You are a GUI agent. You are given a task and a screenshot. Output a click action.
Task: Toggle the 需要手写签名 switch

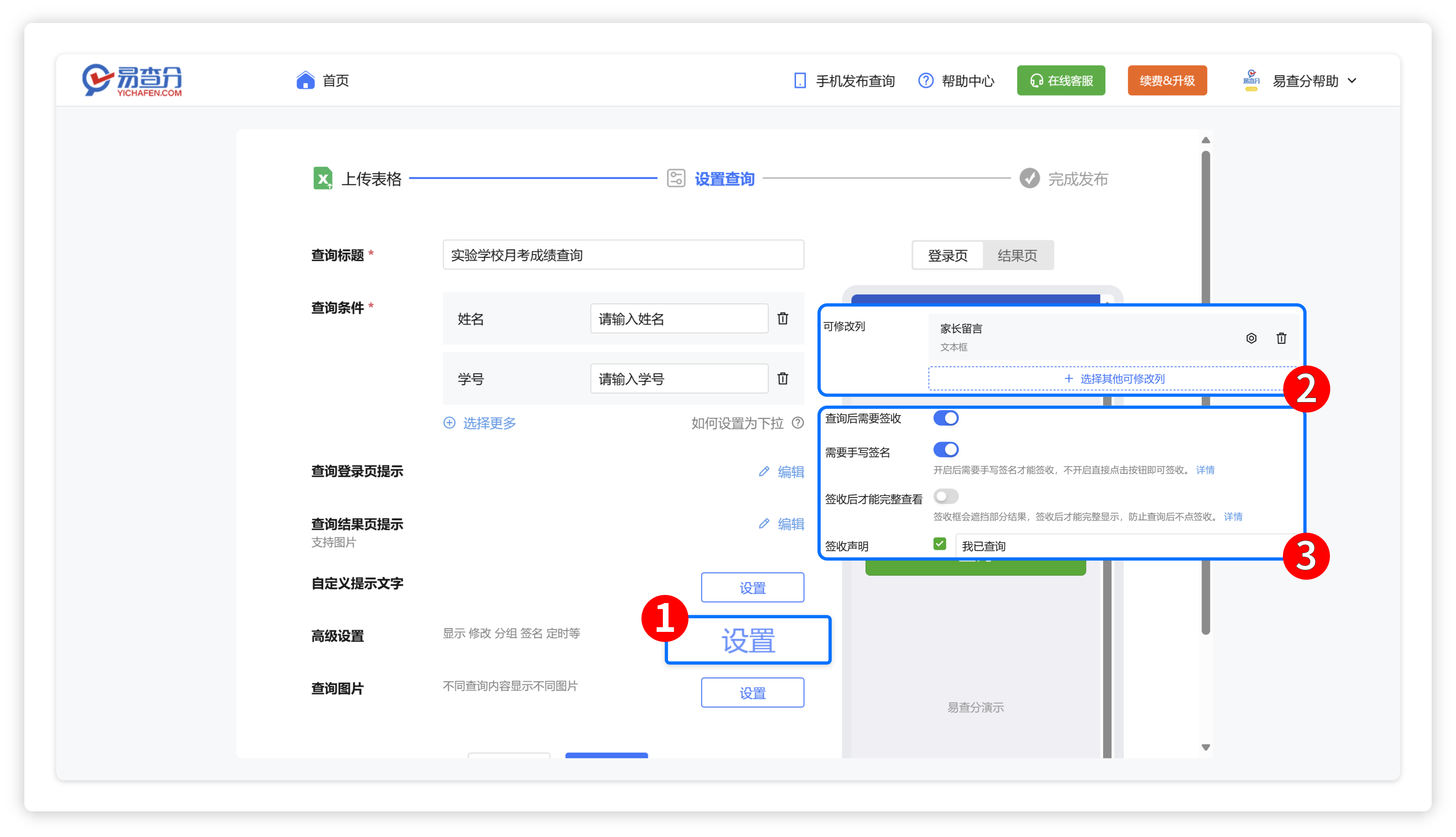[945, 449]
